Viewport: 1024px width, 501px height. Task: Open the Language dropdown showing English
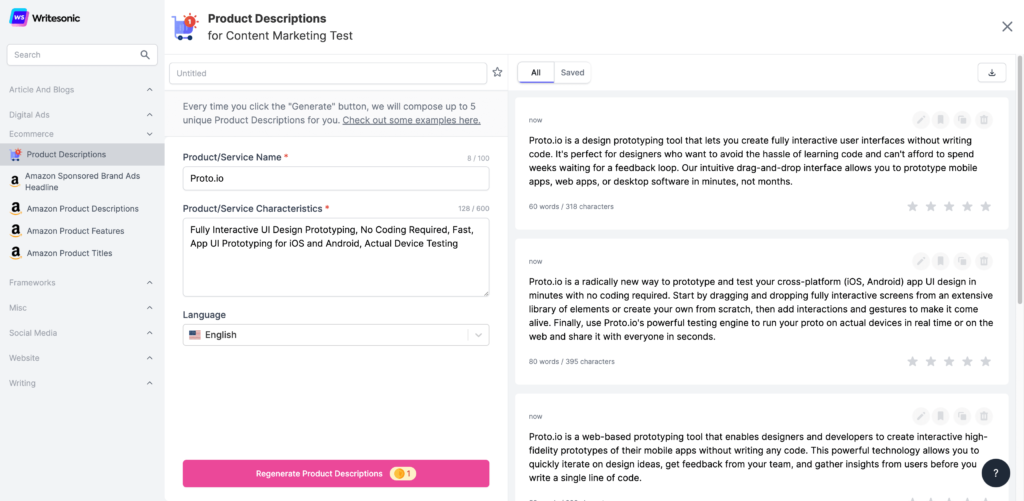pos(336,334)
